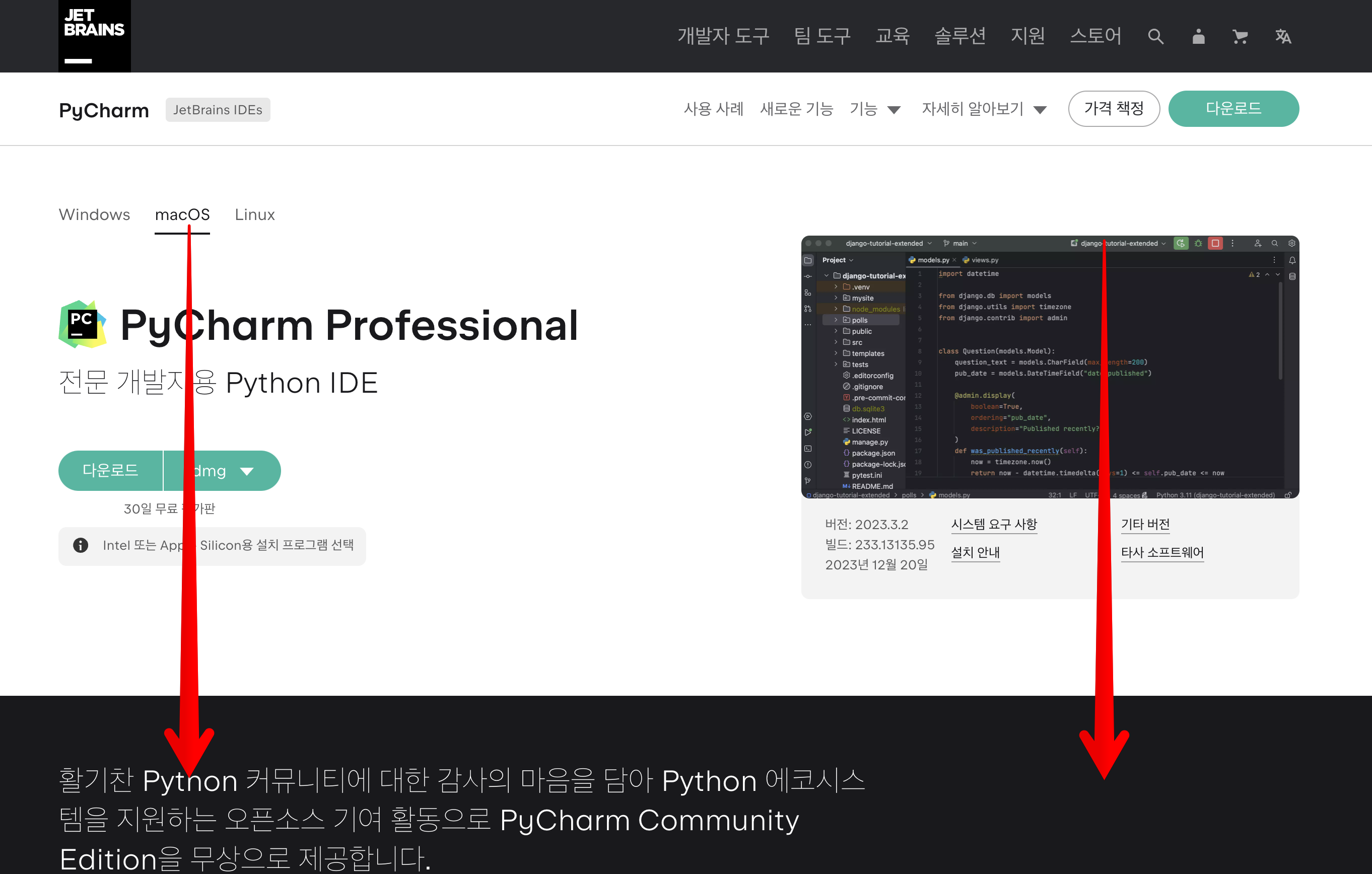Click the PyCharm product logo icon
Image resolution: width=1372 pixels, height=874 pixels.
tap(82, 323)
